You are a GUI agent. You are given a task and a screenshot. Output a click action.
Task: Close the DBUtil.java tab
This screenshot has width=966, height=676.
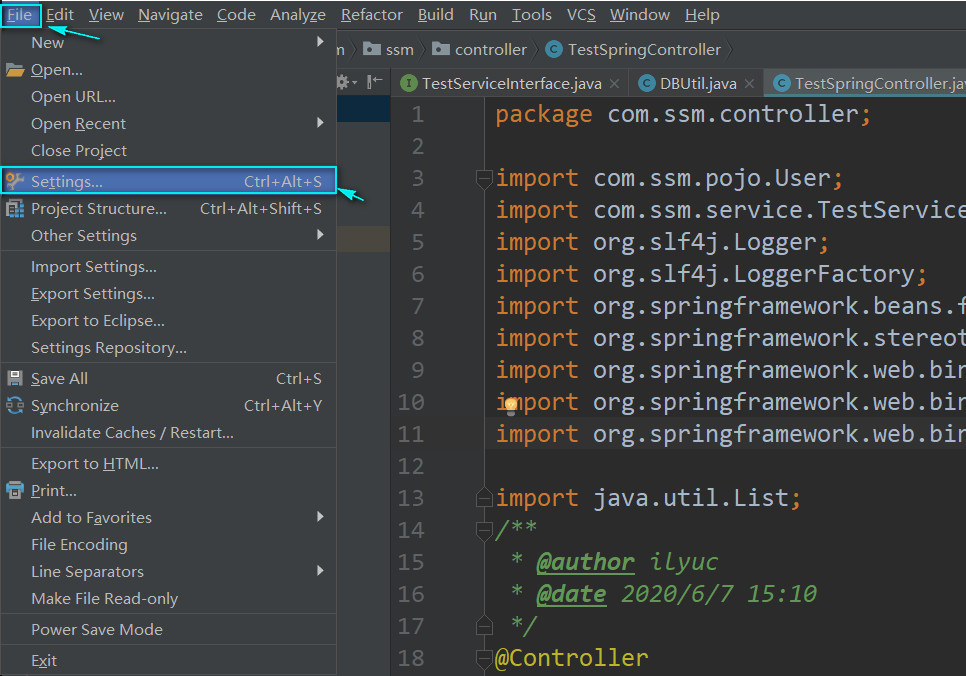click(749, 83)
